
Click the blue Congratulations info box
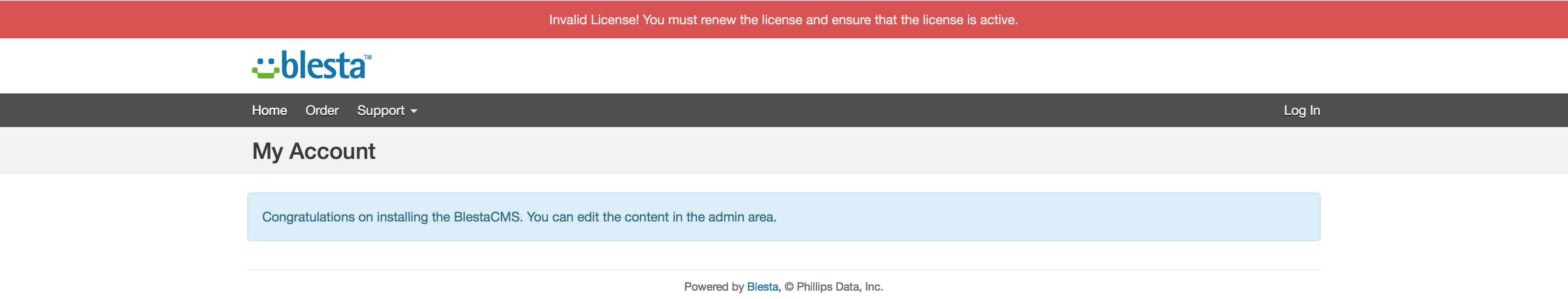784,217
